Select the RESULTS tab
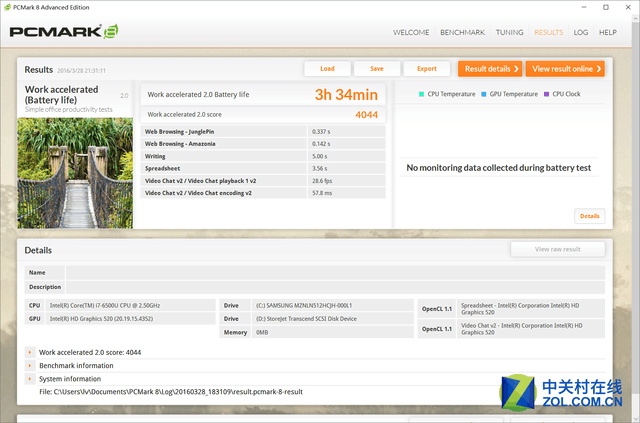The height and width of the screenshot is (423, 640). click(549, 32)
